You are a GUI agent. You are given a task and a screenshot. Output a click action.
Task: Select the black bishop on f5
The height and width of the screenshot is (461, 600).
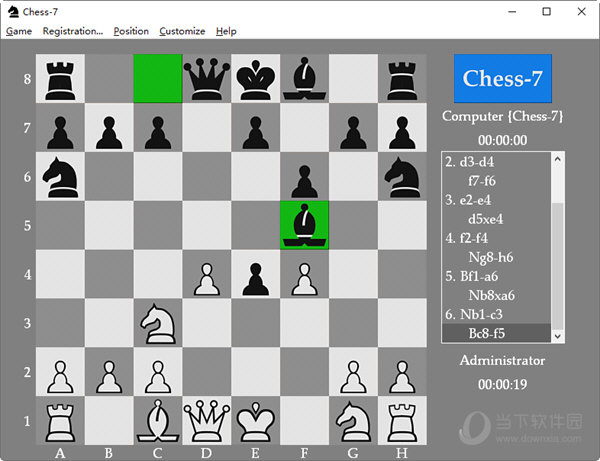tap(304, 225)
